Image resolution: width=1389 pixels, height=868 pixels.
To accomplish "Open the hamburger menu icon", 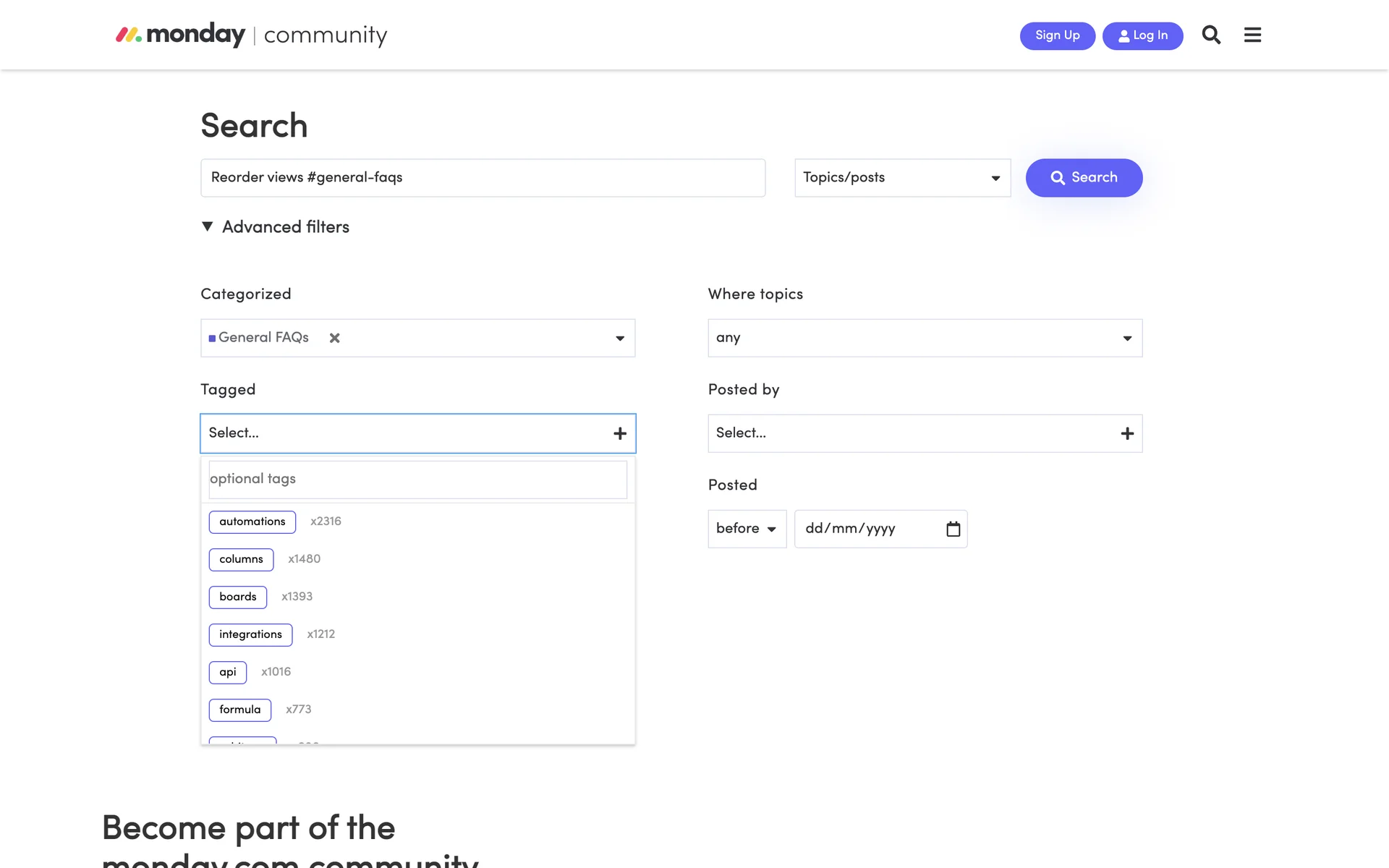I will pyautogui.click(x=1252, y=35).
